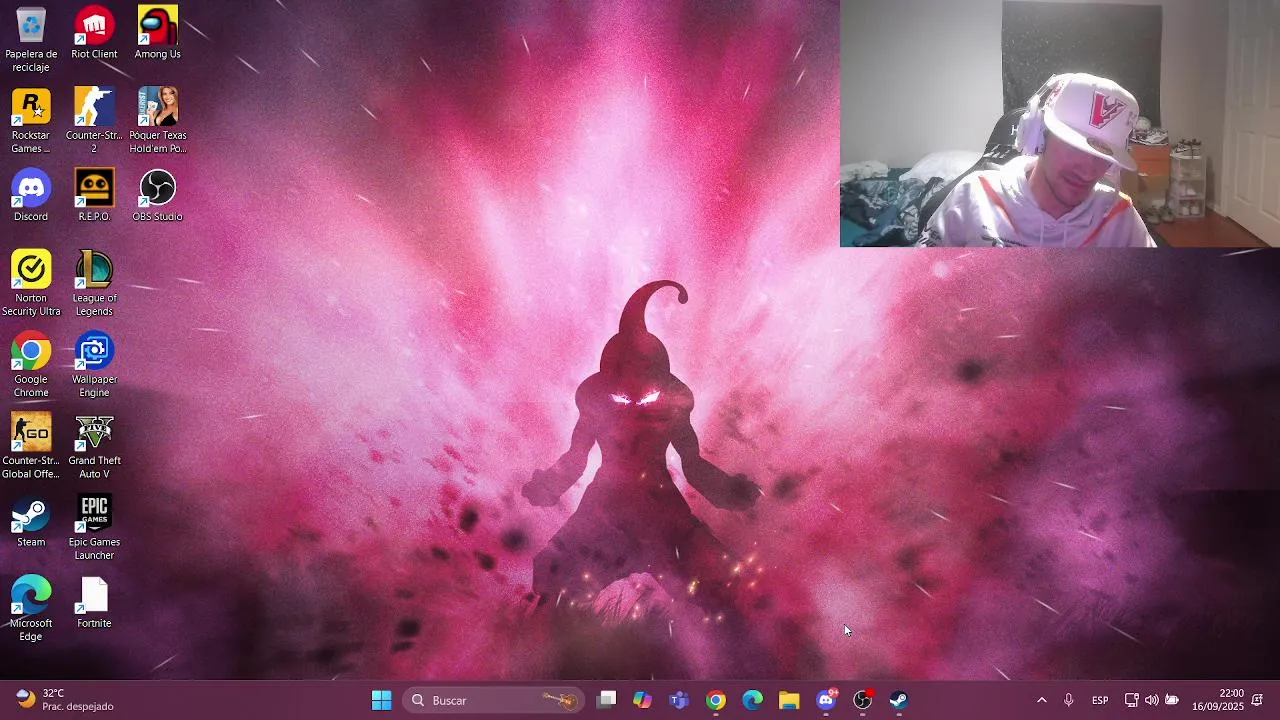Screen dimensions: 1280x720
Task: Select the Google Chrome desktop shortcut
Action: click(31, 365)
